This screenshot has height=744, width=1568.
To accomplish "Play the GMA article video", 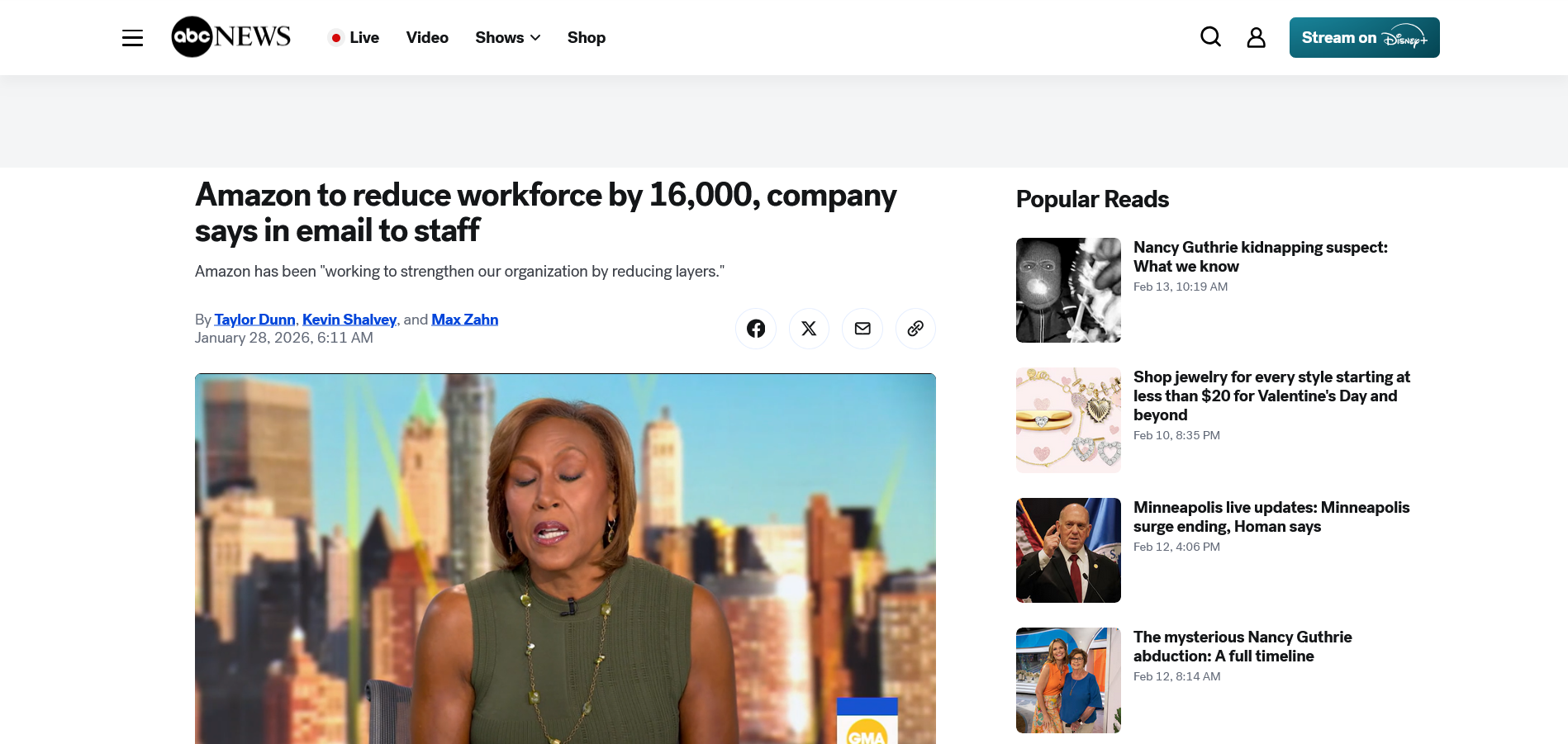I will [x=565, y=559].
